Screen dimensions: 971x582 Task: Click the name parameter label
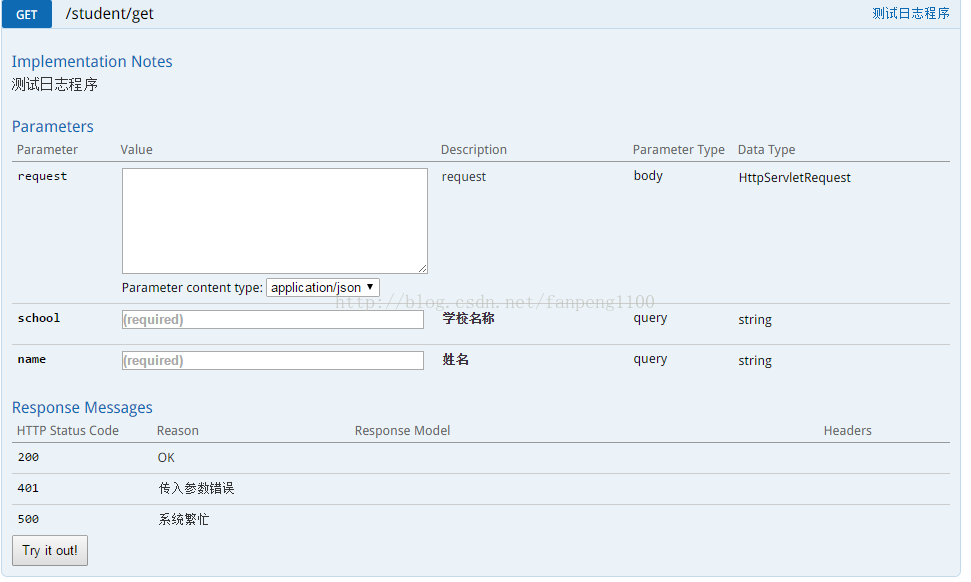32,359
